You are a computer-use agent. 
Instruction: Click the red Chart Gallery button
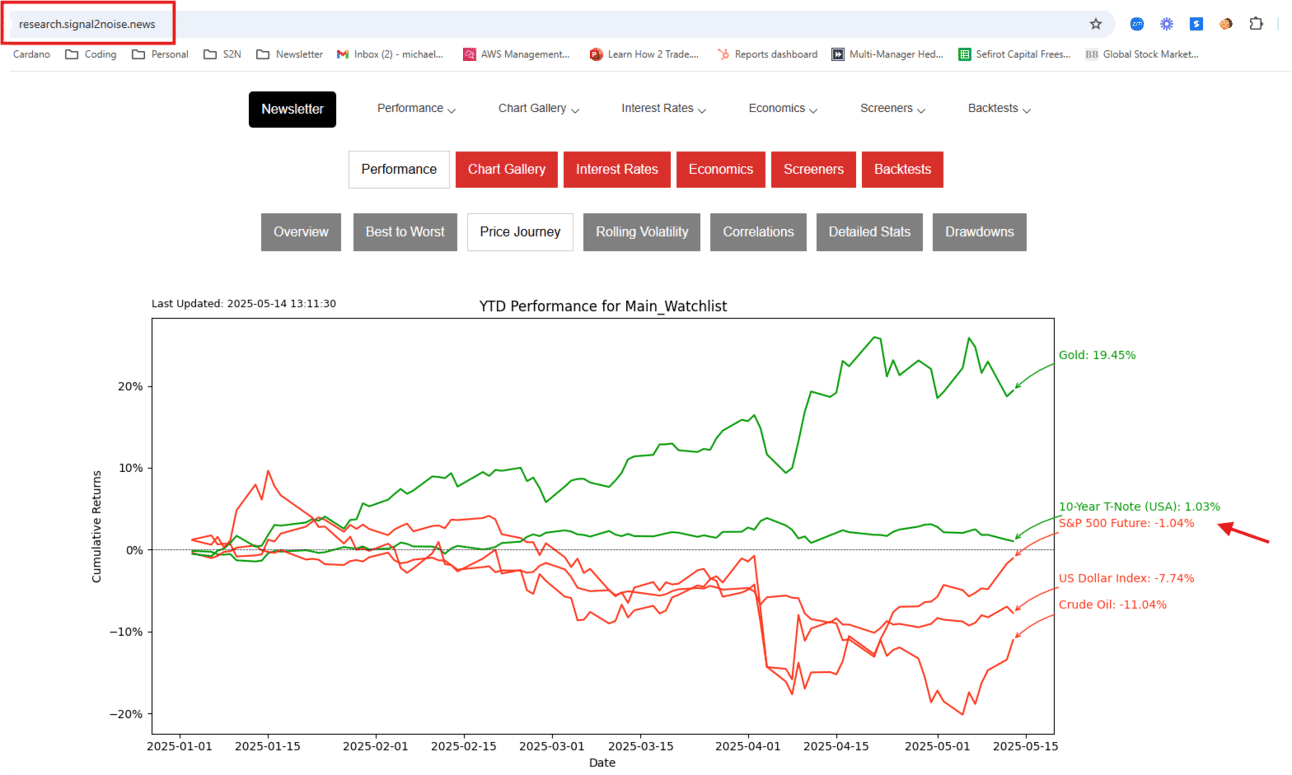[506, 170]
